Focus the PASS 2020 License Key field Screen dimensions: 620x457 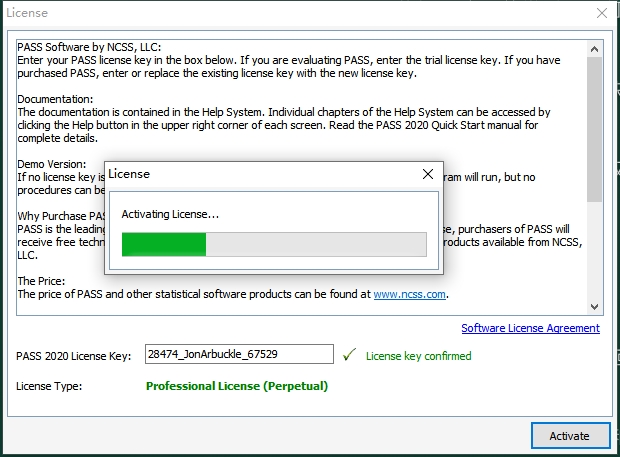tap(238, 354)
